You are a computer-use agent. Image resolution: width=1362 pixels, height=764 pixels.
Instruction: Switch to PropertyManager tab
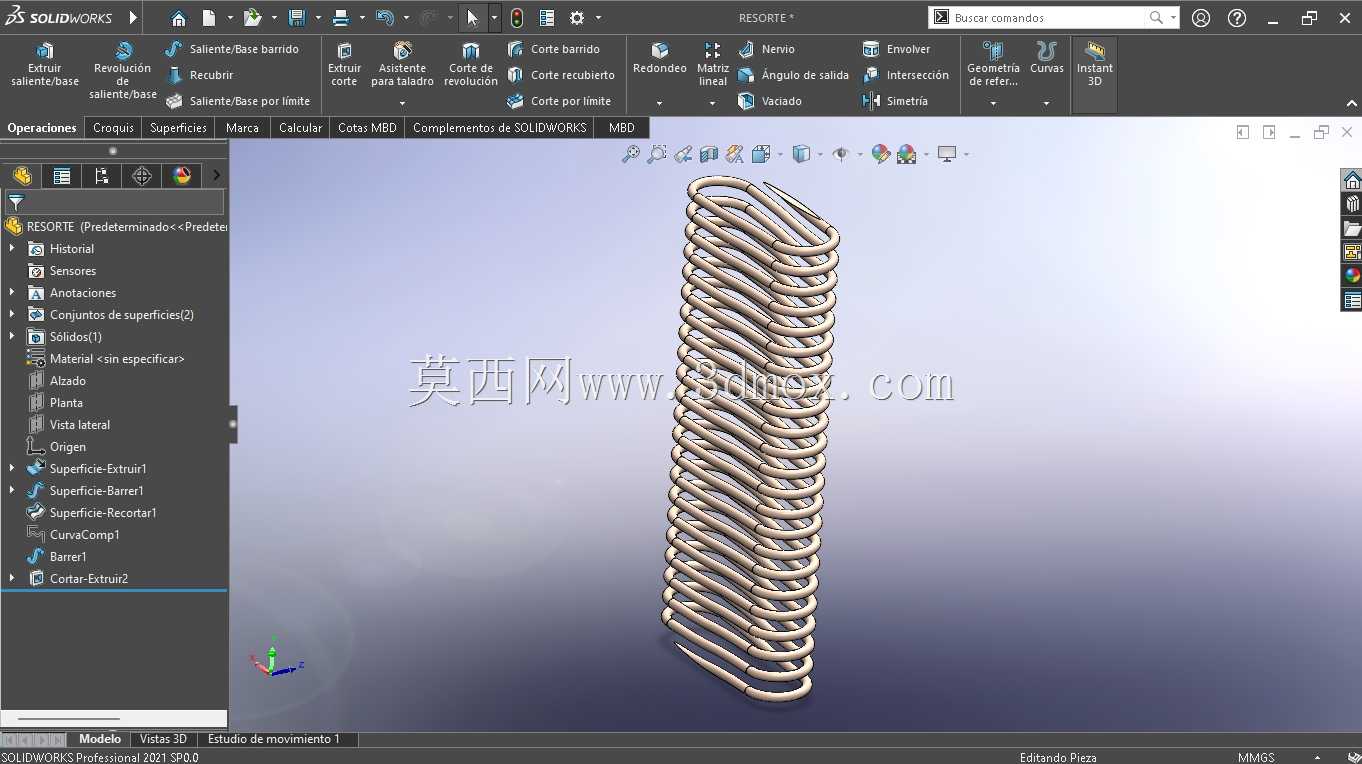[62, 176]
